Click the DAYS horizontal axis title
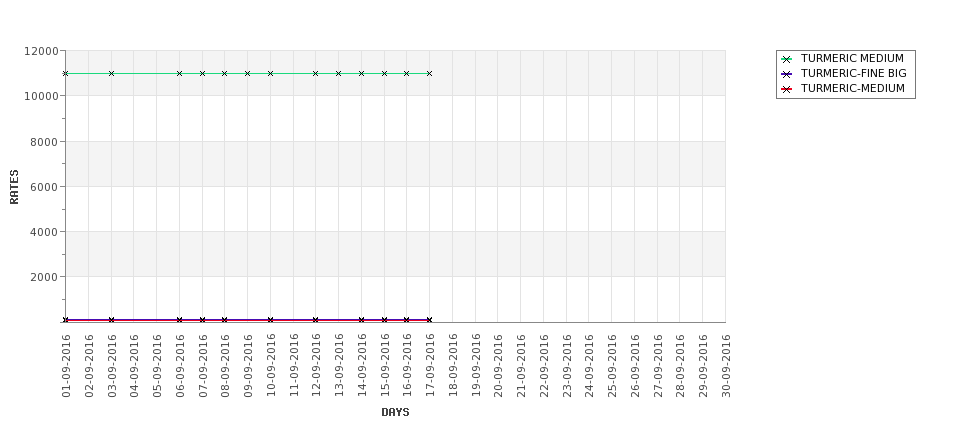Viewport: 975px width, 429px height. (x=395, y=412)
